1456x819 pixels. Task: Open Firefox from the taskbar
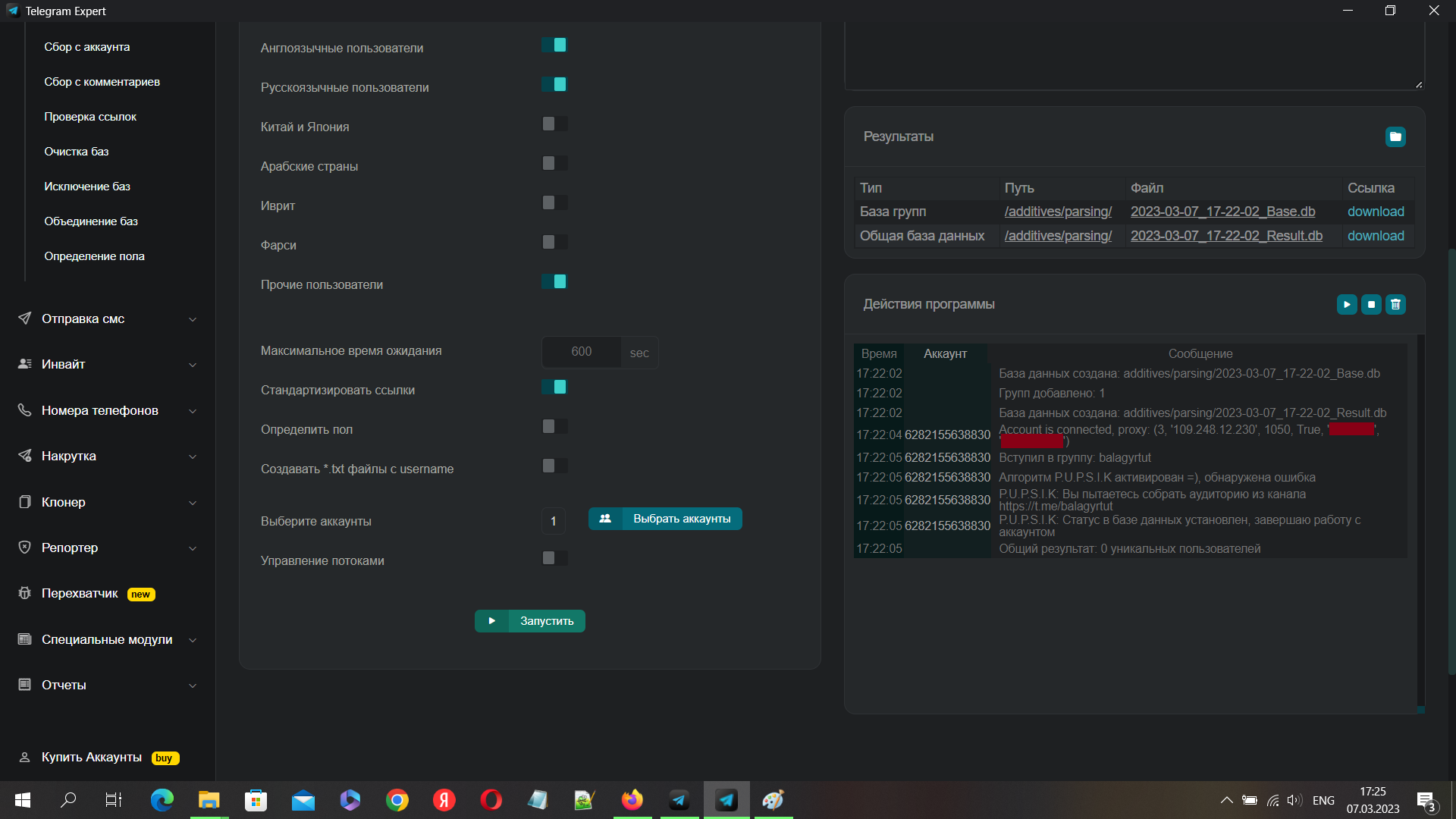pos(632,800)
